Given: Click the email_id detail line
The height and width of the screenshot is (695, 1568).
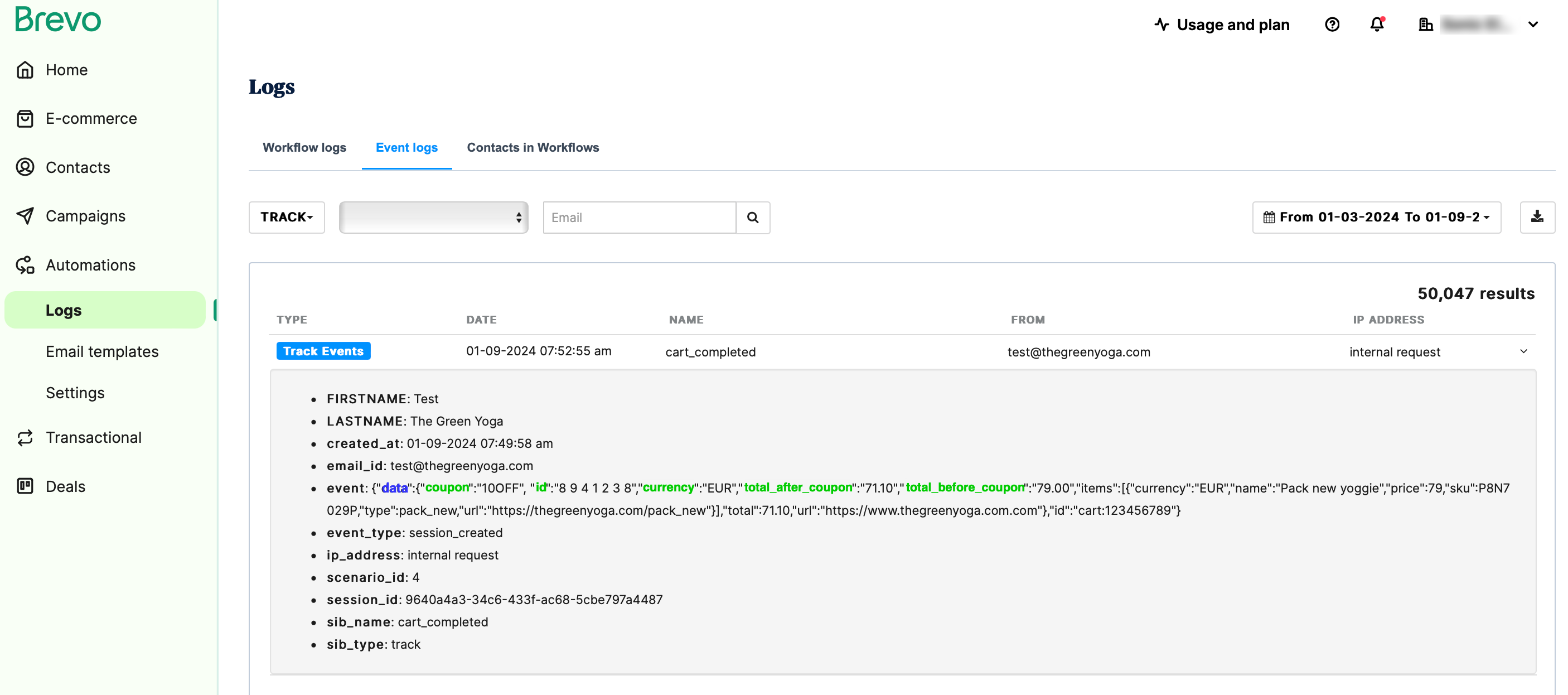Looking at the screenshot, I should 430,466.
